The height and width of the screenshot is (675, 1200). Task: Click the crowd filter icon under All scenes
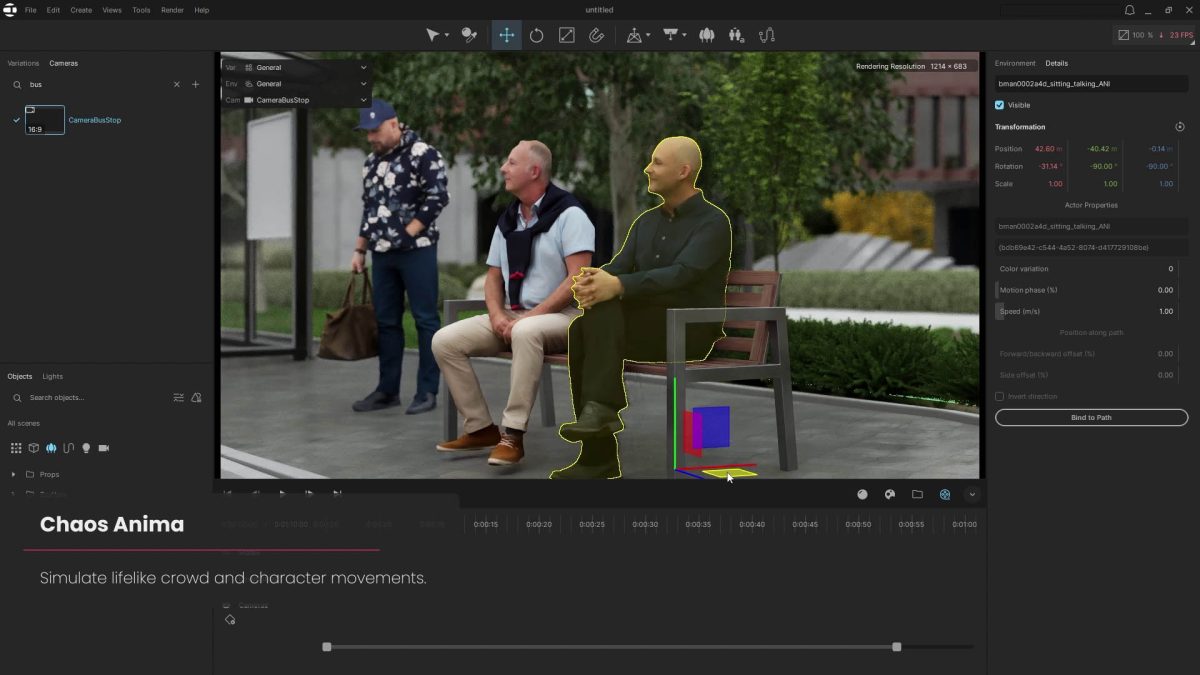[51, 448]
